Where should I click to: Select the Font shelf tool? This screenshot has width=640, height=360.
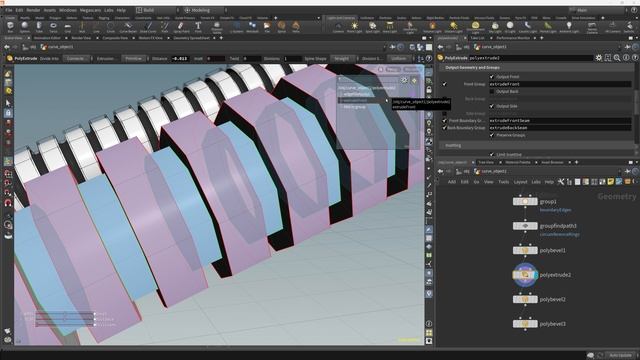tap(198, 27)
